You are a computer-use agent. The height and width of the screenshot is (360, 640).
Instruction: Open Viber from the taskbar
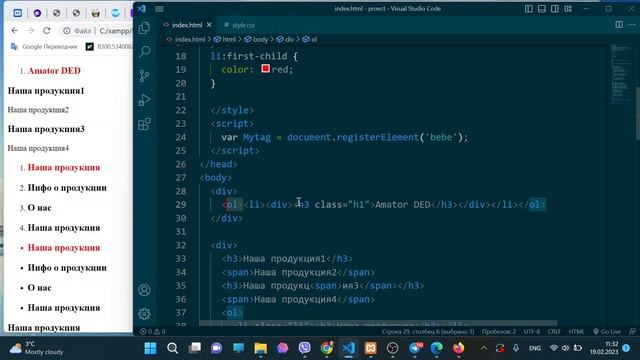(304, 348)
